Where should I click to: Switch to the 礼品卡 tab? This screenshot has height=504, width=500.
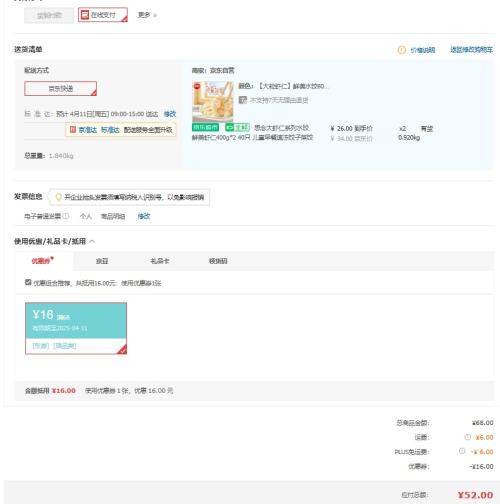tap(160, 261)
